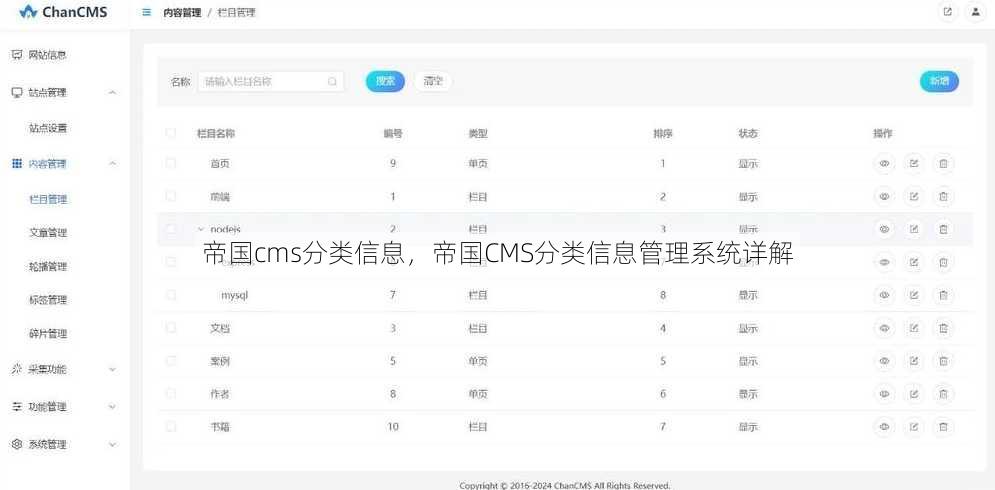Edit the nodejs column
Screen dimensions: 995x490
coord(914,229)
